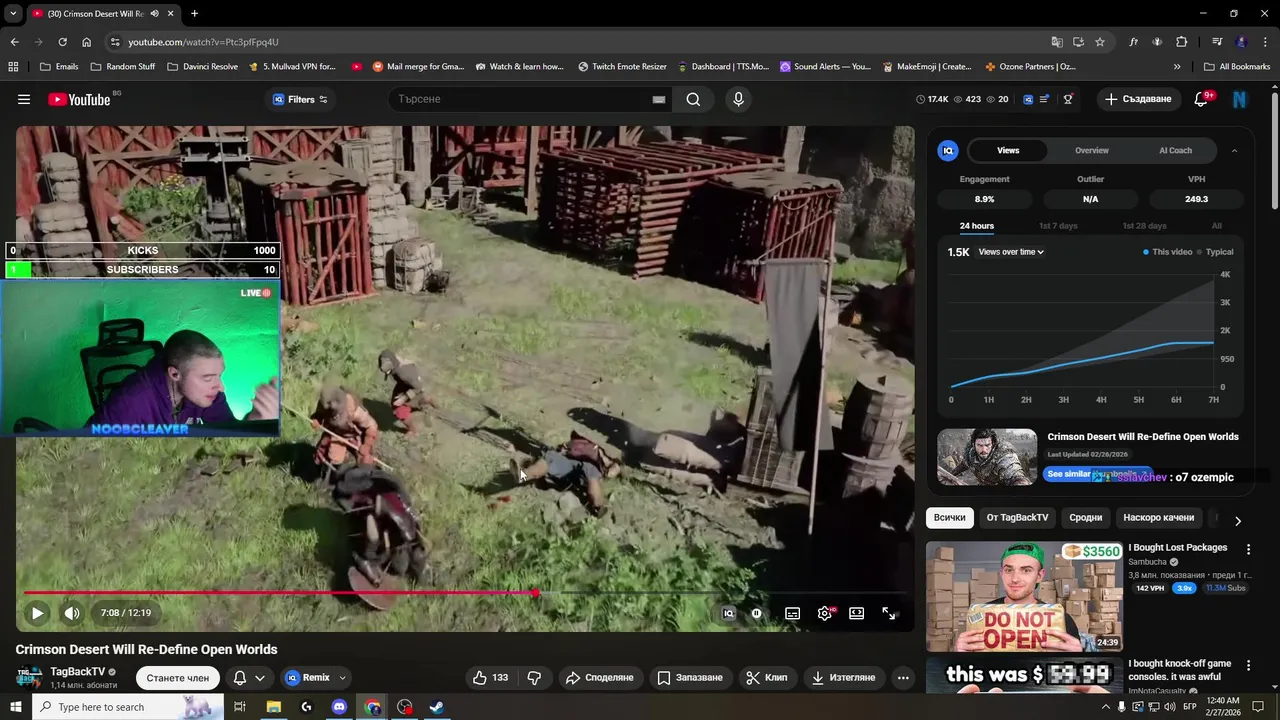Select the 1st 28 days range
Image resolution: width=1280 pixels, height=720 pixels.
pos(1144,226)
